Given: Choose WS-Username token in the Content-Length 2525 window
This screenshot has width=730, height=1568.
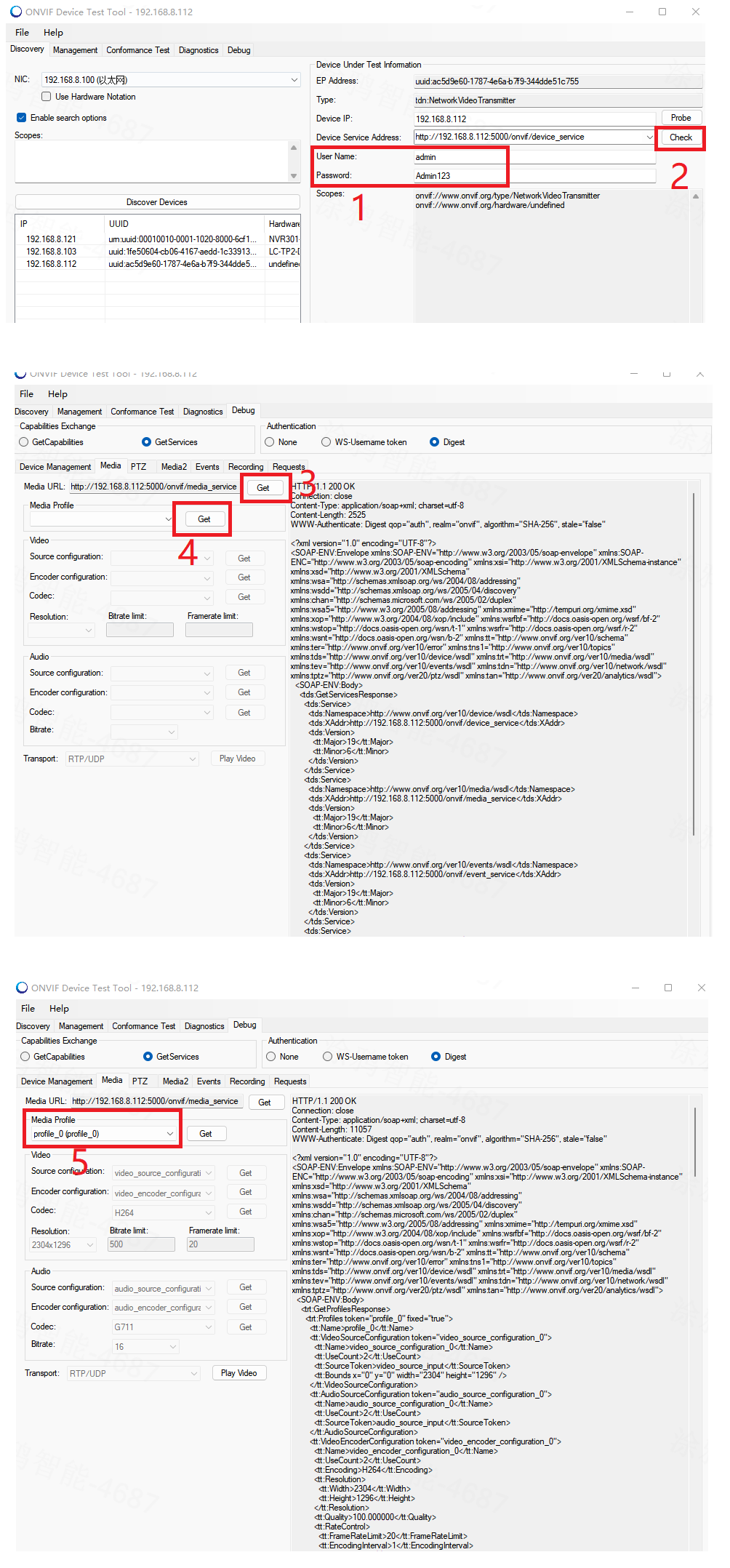Looking at the screenshot, I should (326, 442).
